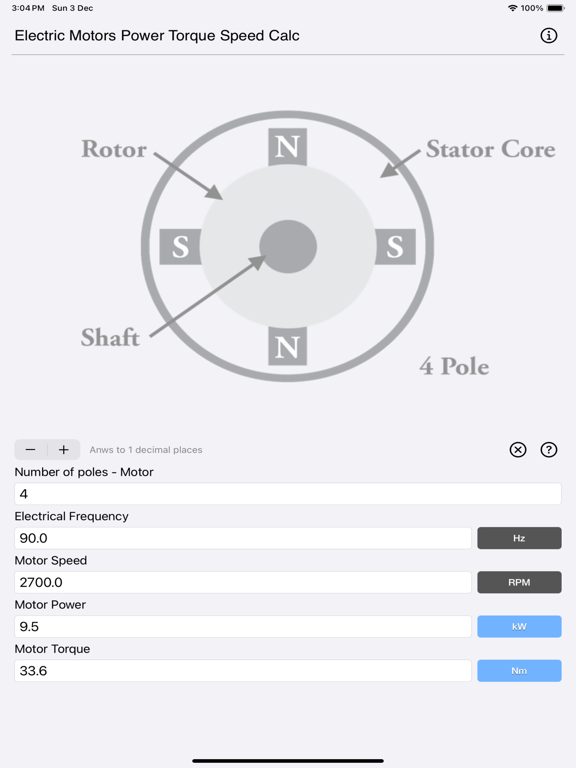
Task: Tap the Wi-Fi status icon
Action: (512, 8)
